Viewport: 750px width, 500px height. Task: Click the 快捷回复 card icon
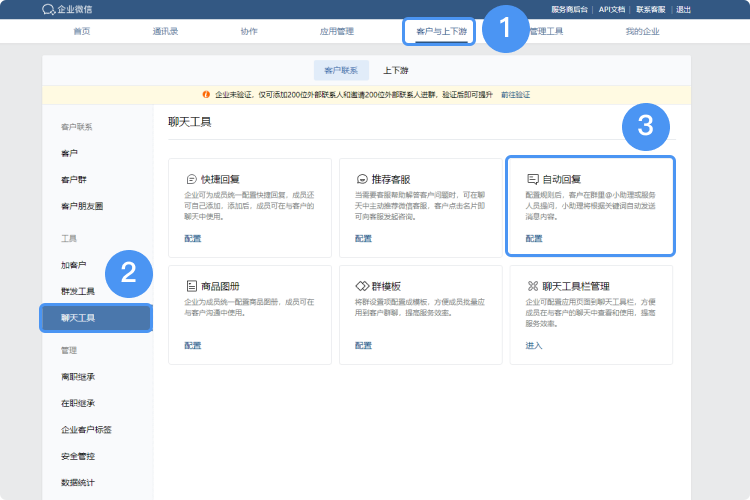pos(191,179)
